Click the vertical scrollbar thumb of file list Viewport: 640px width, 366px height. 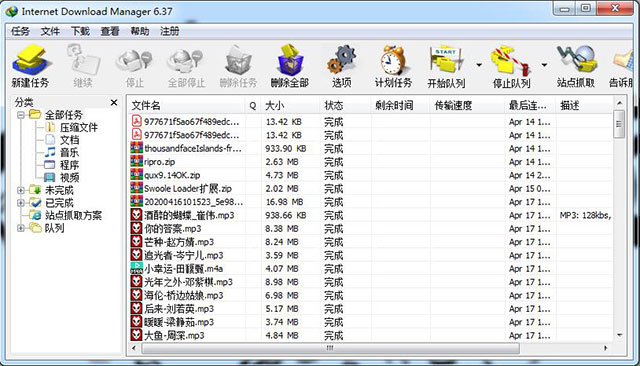click(619, 124)
